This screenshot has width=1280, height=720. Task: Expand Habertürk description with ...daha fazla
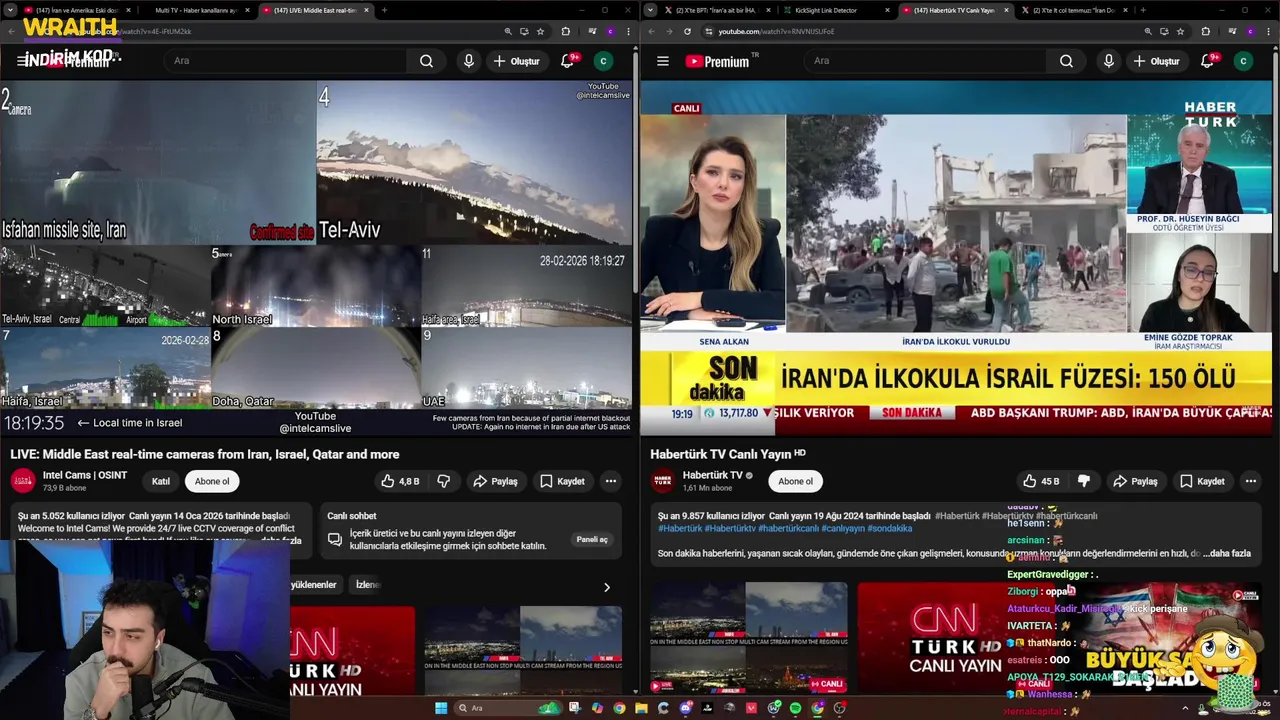click(x=1227, y=553)
